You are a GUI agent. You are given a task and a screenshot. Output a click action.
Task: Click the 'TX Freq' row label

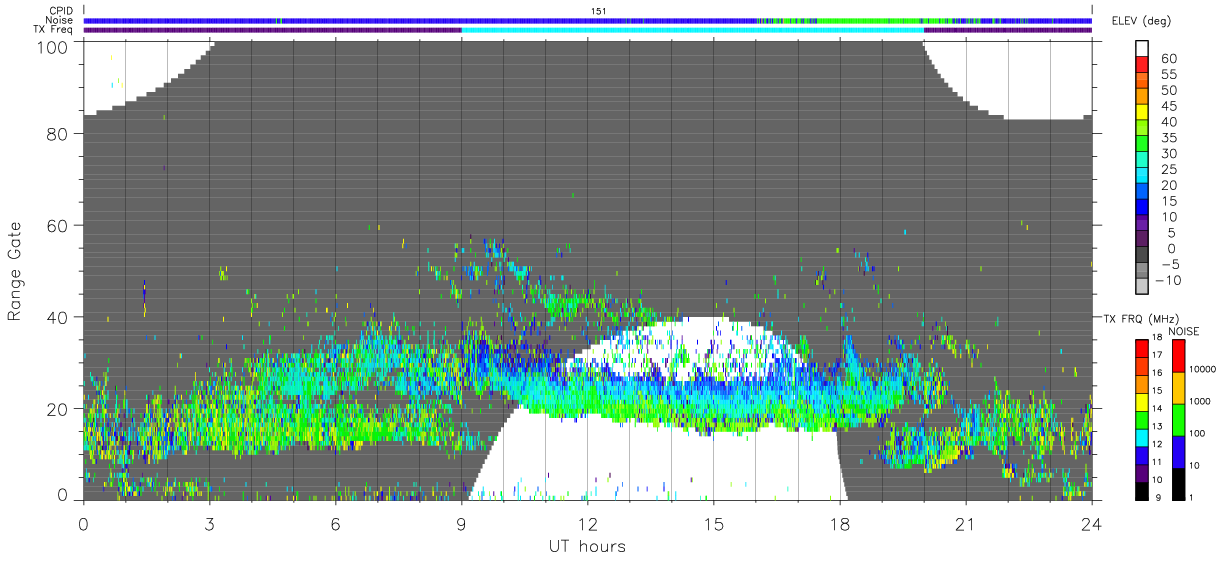click(54, 30)
